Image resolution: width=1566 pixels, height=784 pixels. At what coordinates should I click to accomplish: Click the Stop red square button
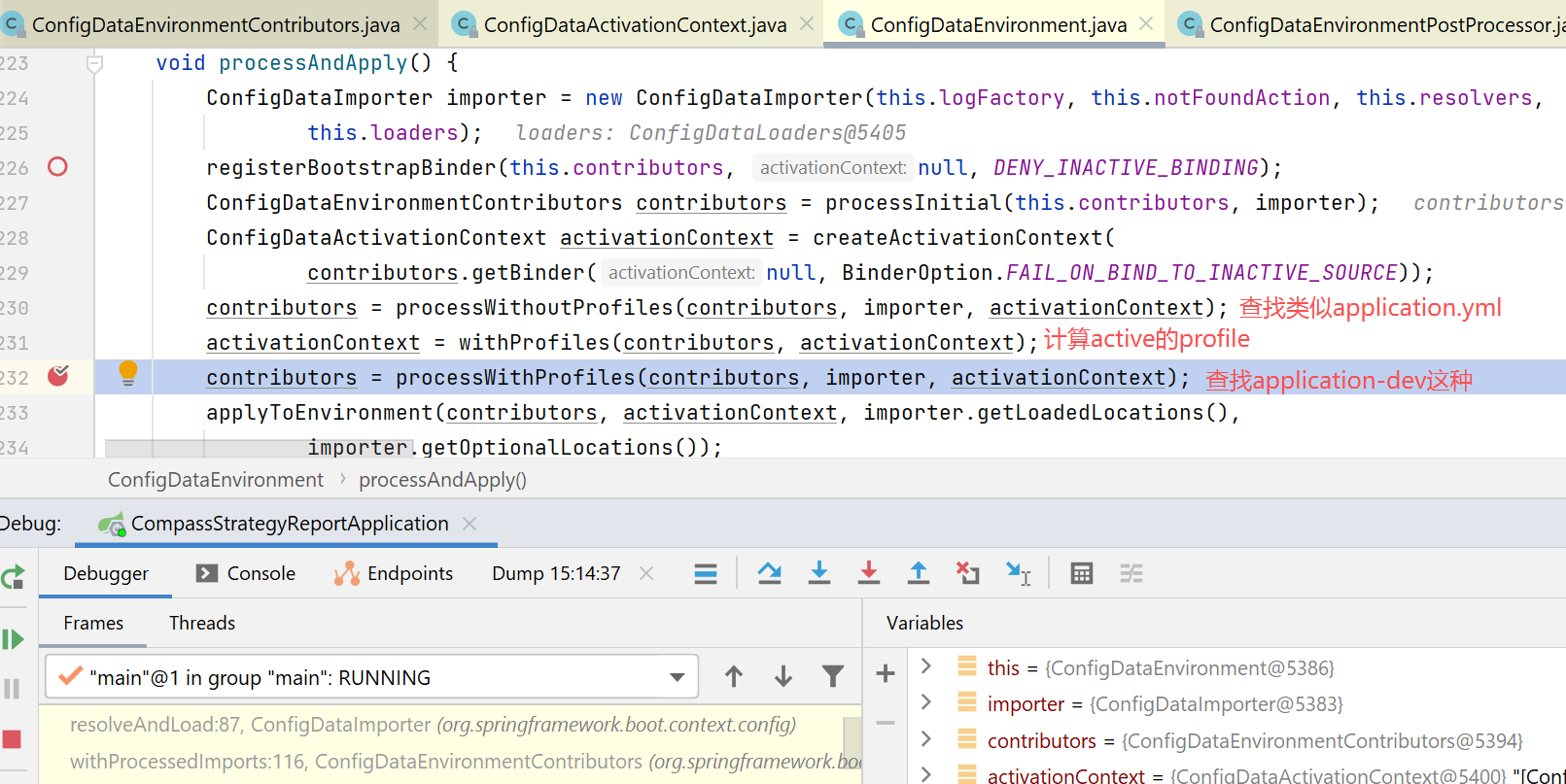tap(13, 739)
